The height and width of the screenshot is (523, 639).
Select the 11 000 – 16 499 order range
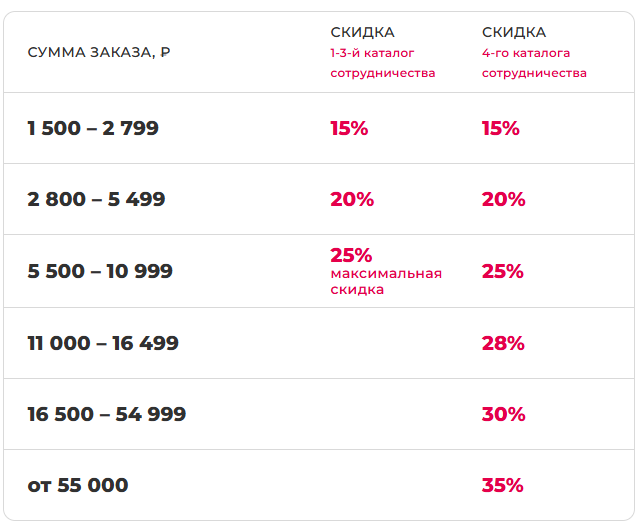103,343
